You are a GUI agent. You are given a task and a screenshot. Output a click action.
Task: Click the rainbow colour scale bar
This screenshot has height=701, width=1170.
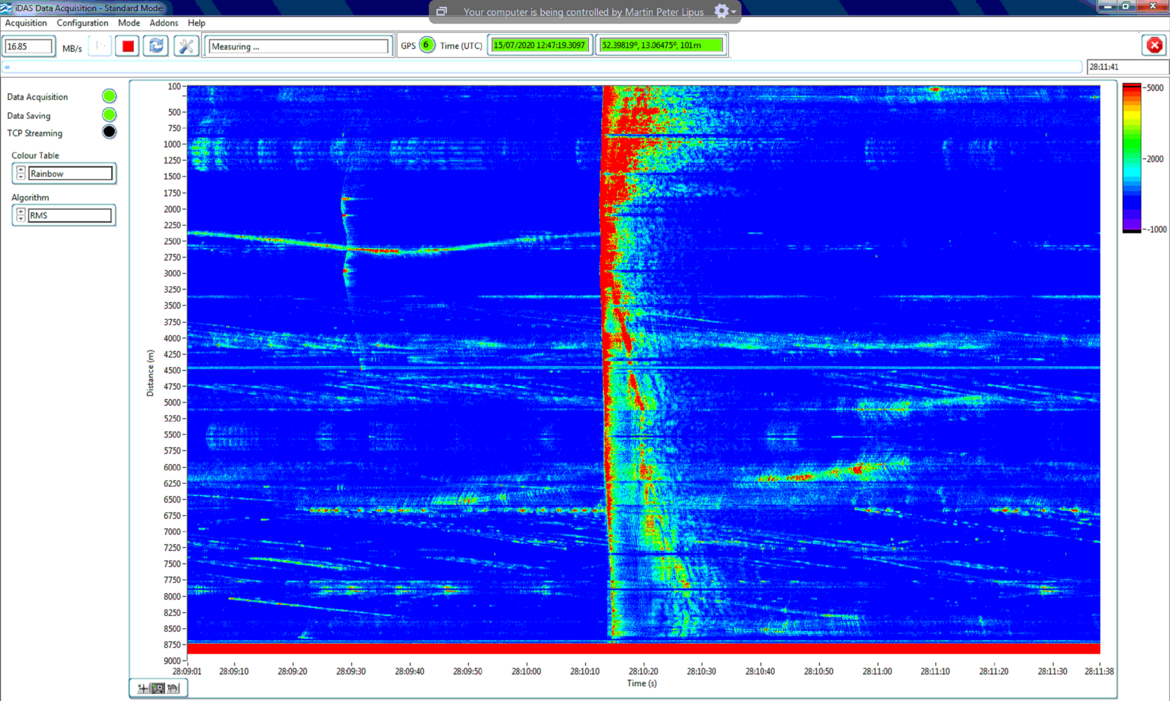(1131, 158)
